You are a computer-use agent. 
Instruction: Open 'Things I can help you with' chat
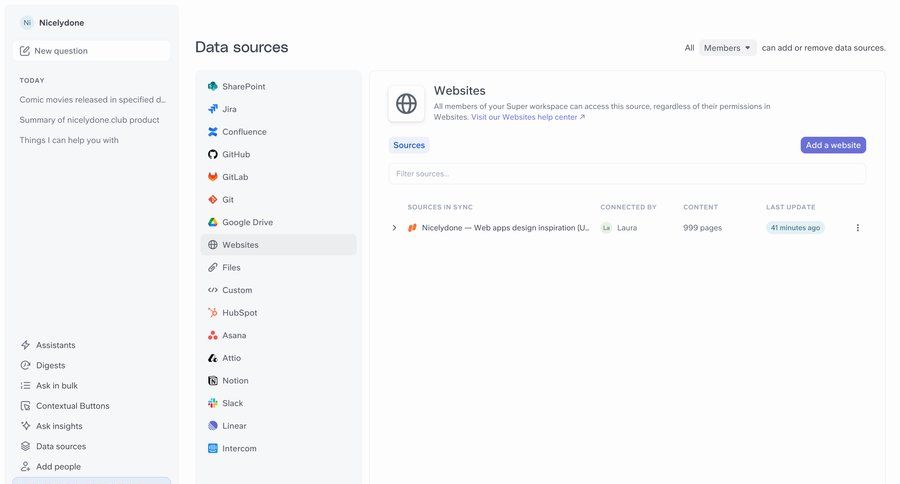coord(69,140)
